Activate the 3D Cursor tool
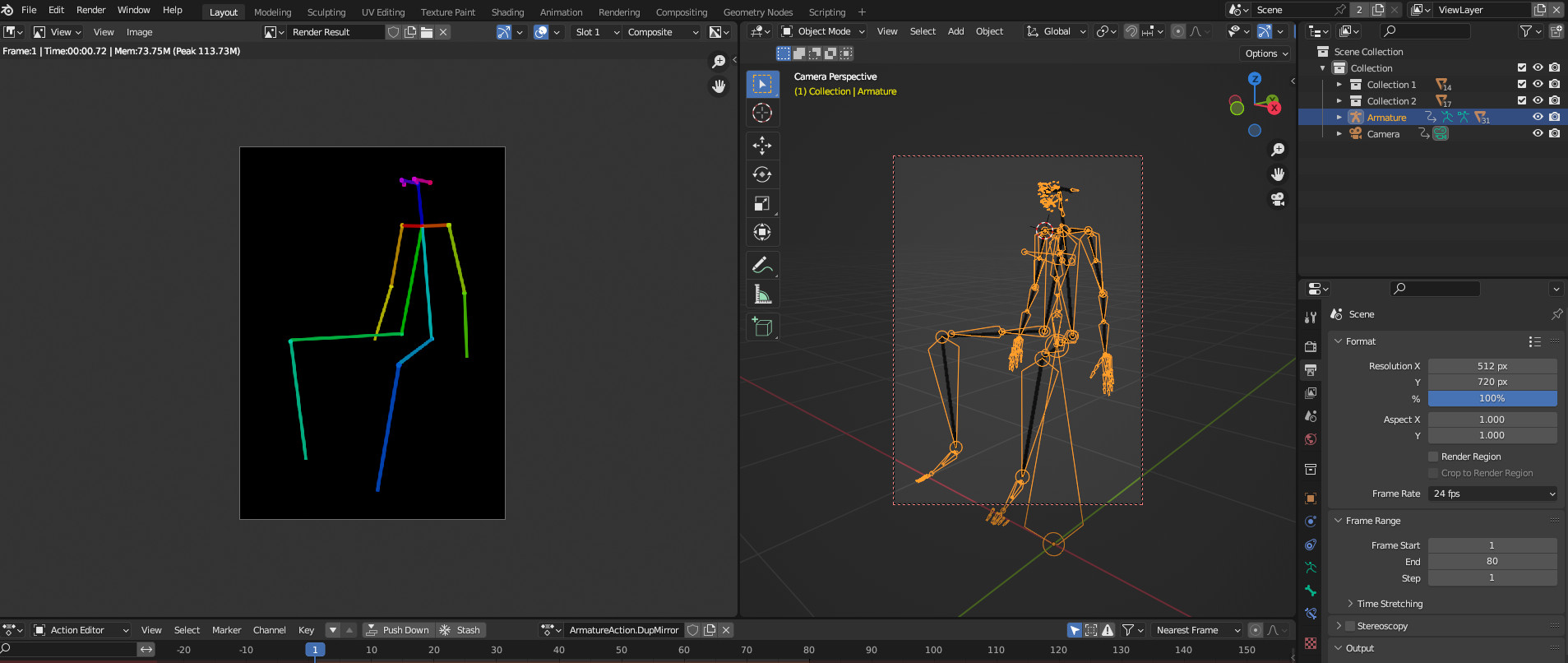1568x663 pixels. click(762, 113)
